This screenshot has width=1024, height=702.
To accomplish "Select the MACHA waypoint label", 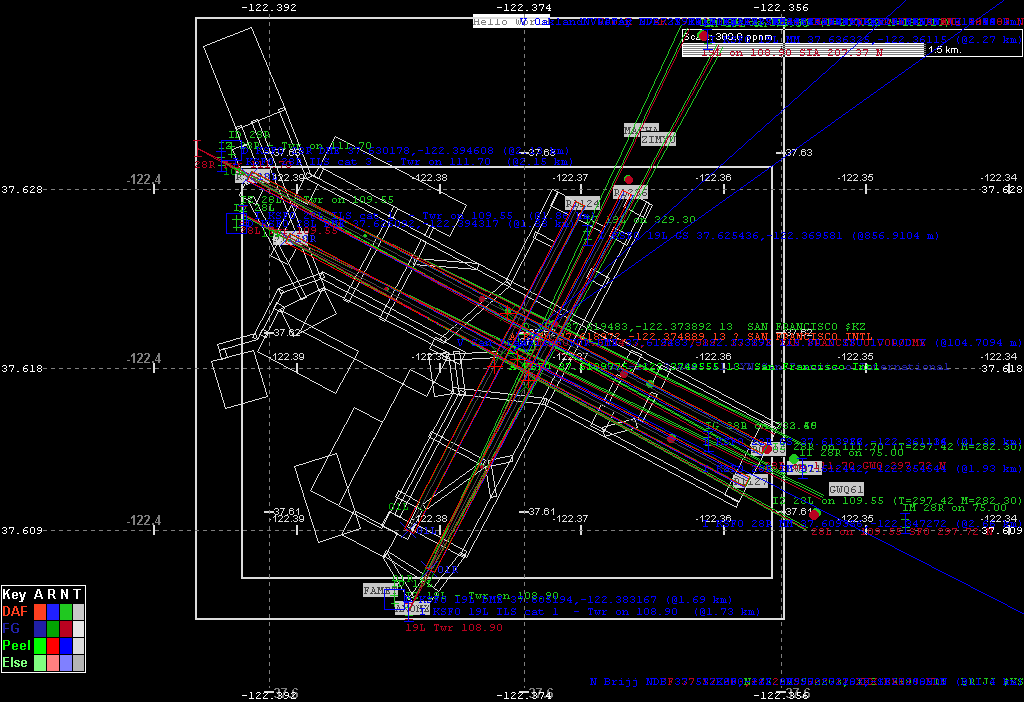I will (x=641, y=130).
